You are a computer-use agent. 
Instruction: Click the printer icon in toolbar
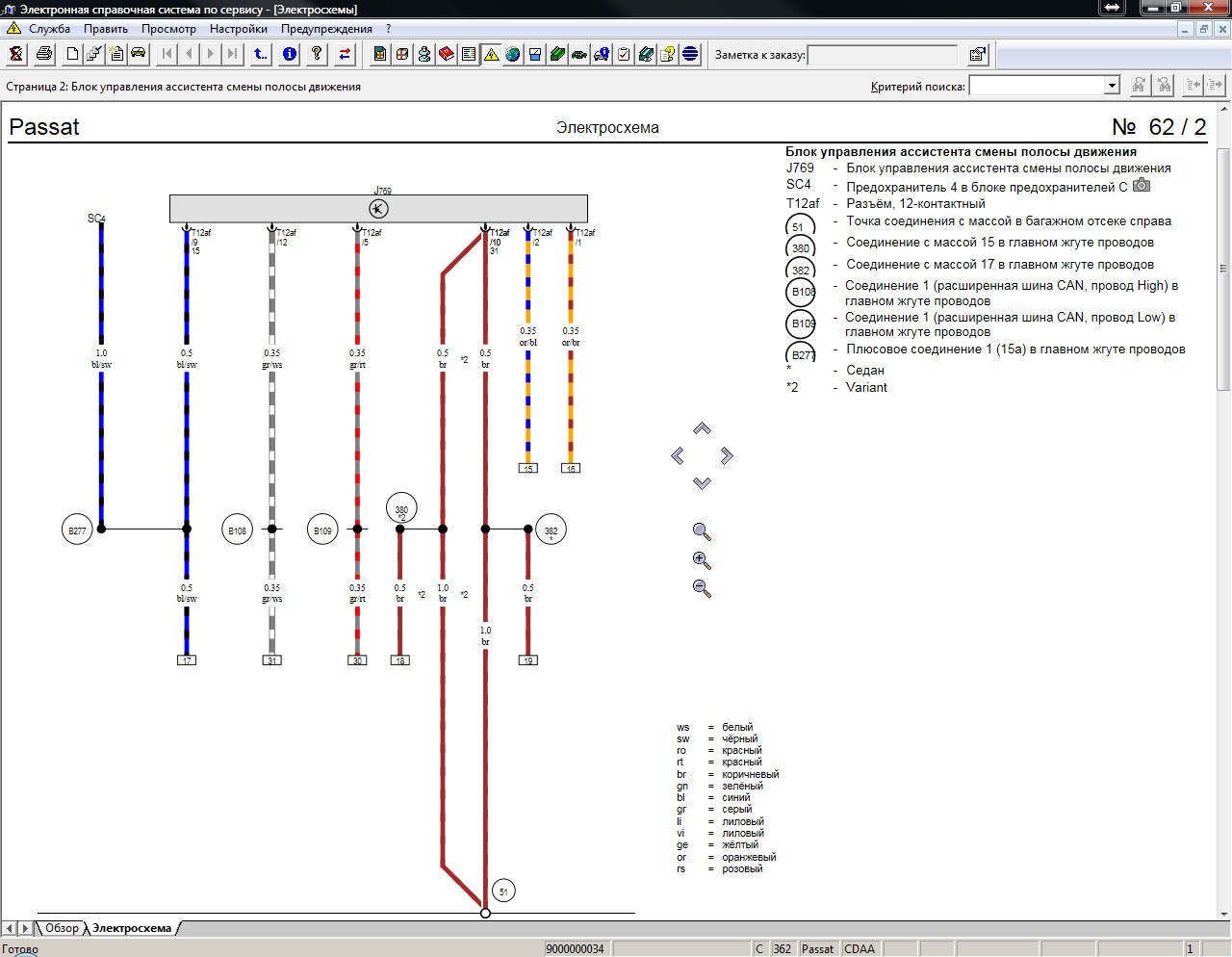tap(43, 55)
